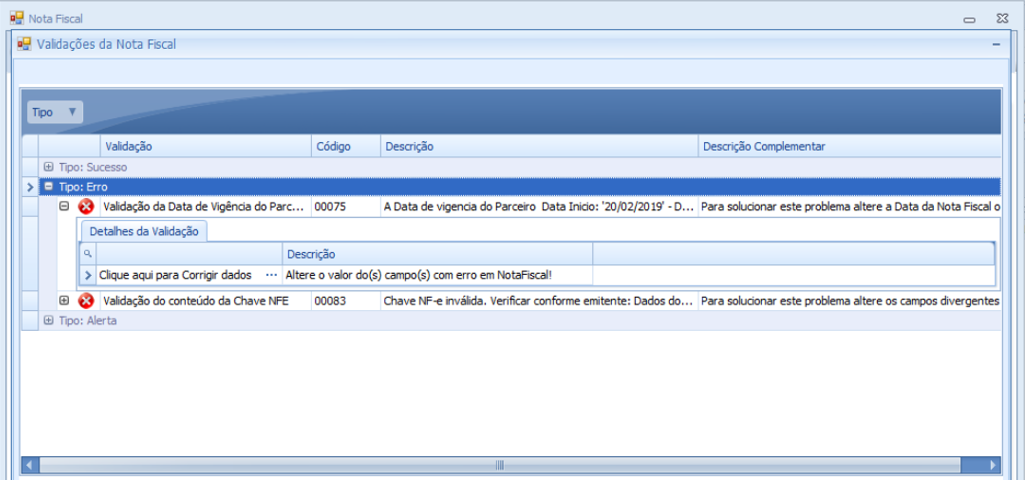Image resolution: width=1025 pixels, height=482 pixels.
Task: Click the magnifier search icon in details grid
Action: click(88, 253)
